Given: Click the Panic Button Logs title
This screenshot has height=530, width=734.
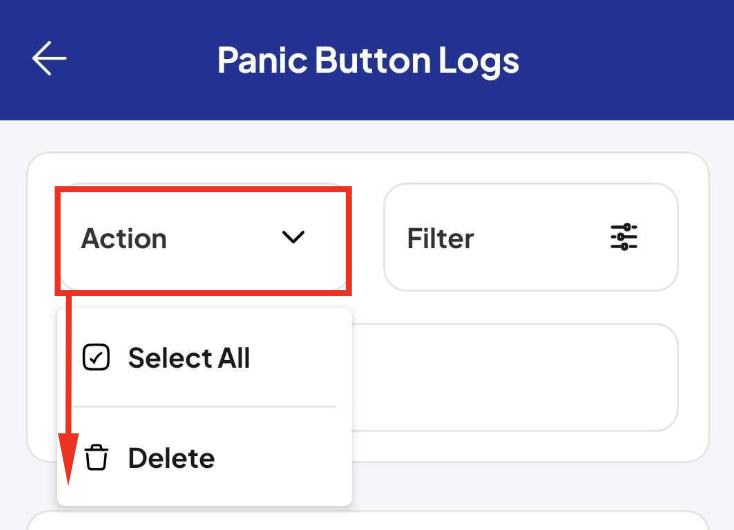Looking at the screenshot, I should [368, 60].
